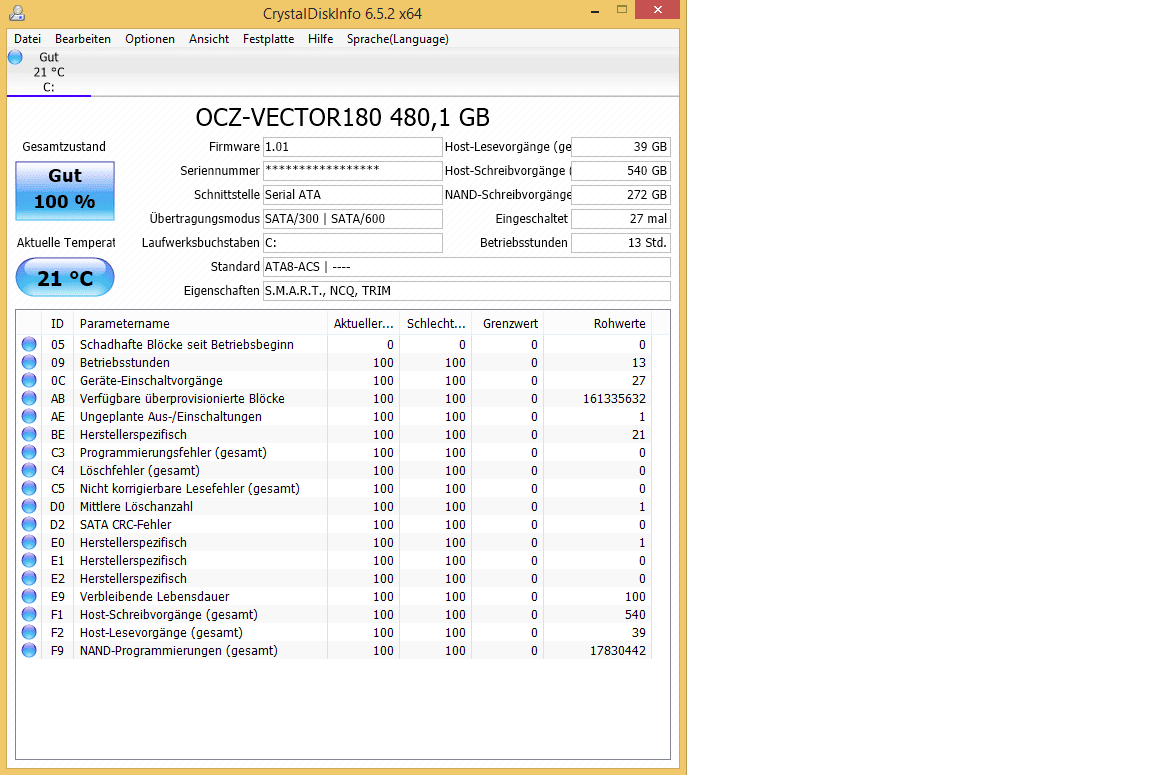Select 'Host-Lesevorgänge (gesamt)' row text
The height and width of the screenshot is (775, 1152).
161,632
